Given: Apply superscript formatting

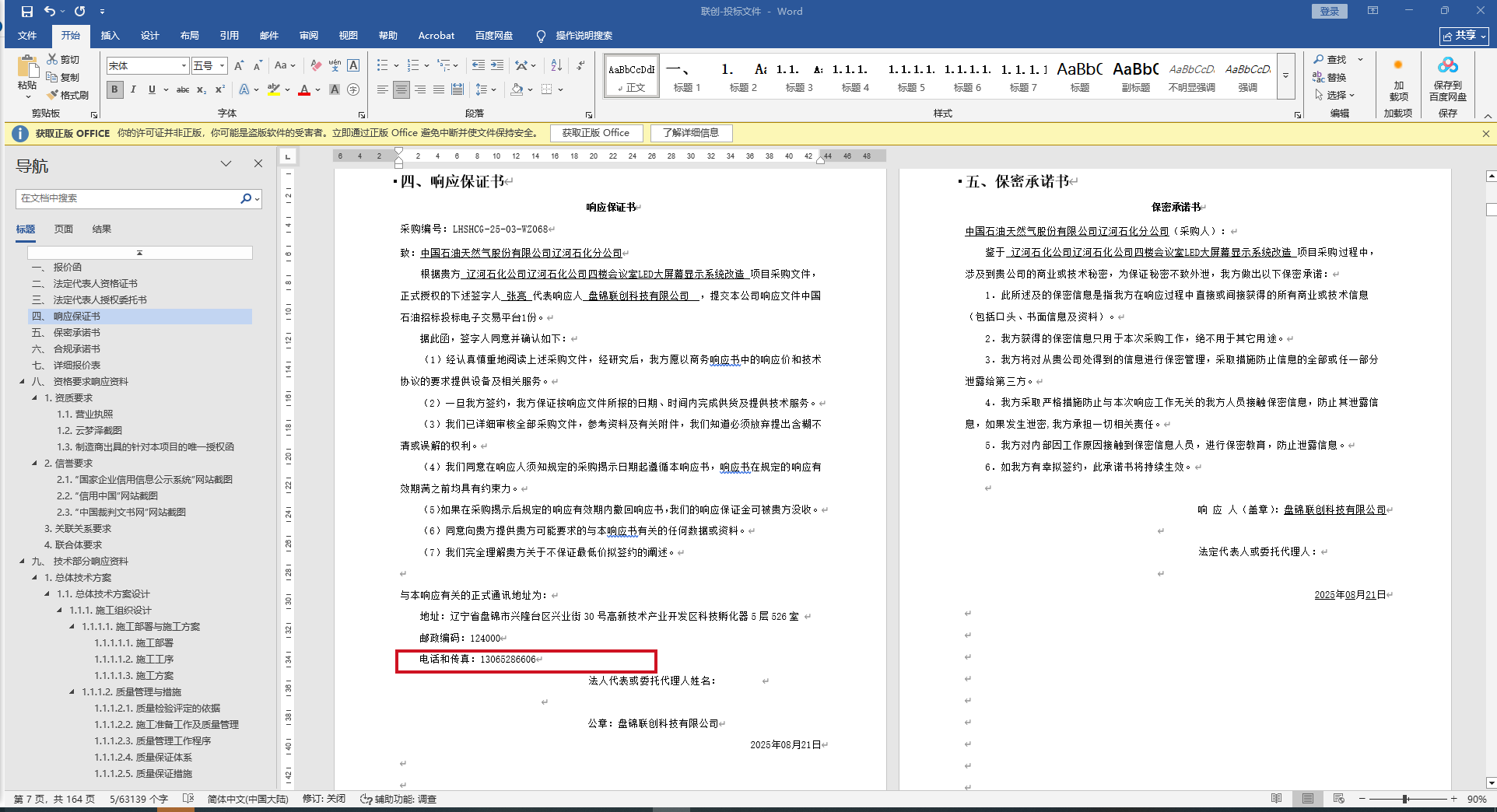Looking at the screenshot, I should tap(220, 90).
